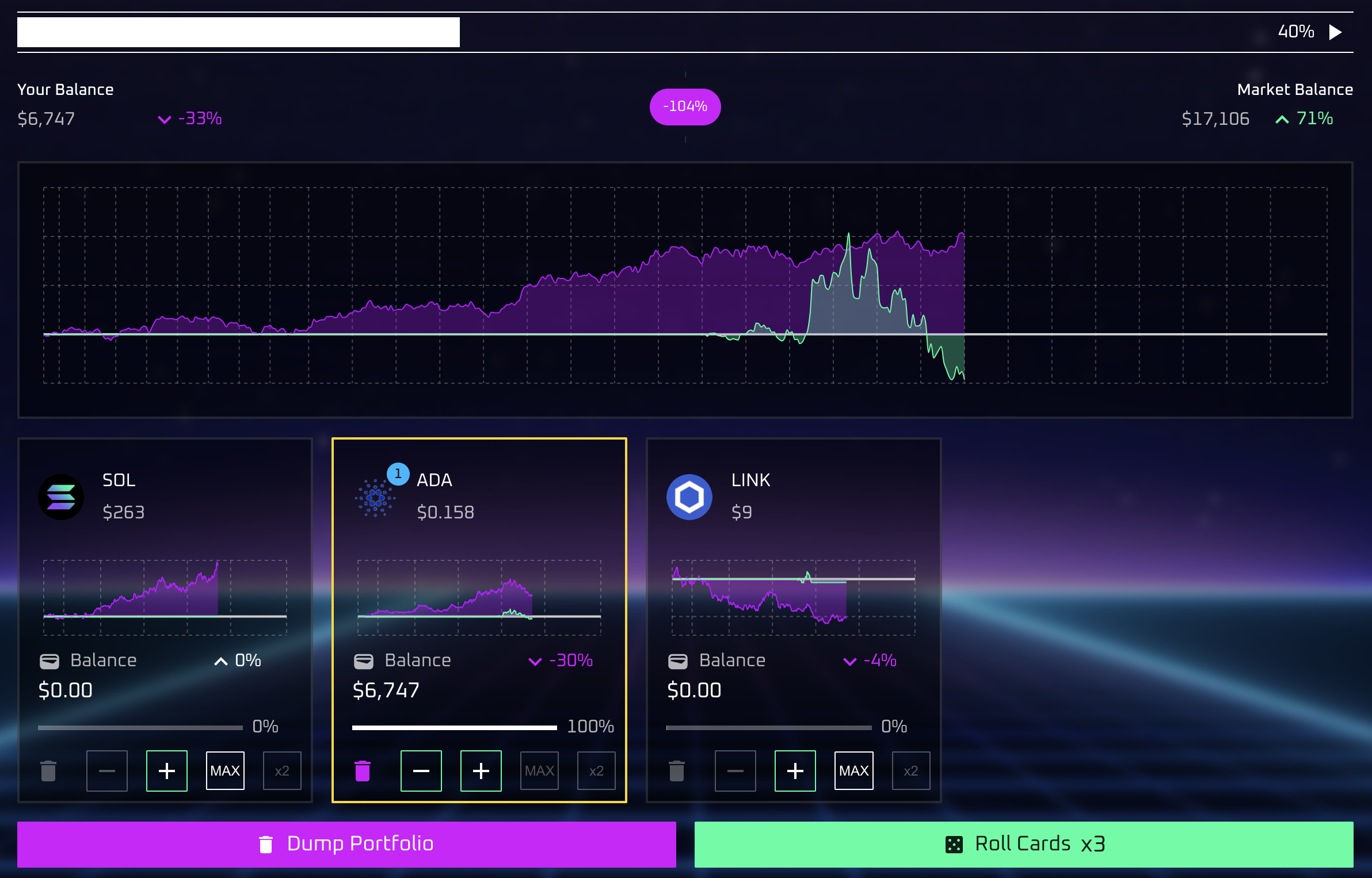Click the LINK coin logo icon
This screenshot has height=878, width=1372.
point(689,497)
